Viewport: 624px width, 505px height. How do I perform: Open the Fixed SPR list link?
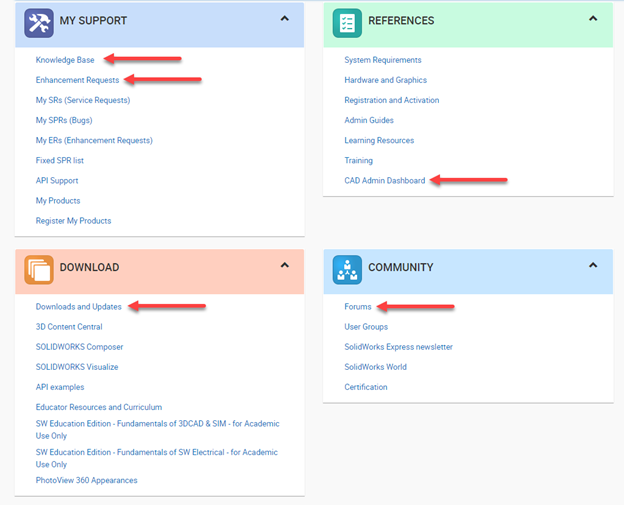point(60,160)
